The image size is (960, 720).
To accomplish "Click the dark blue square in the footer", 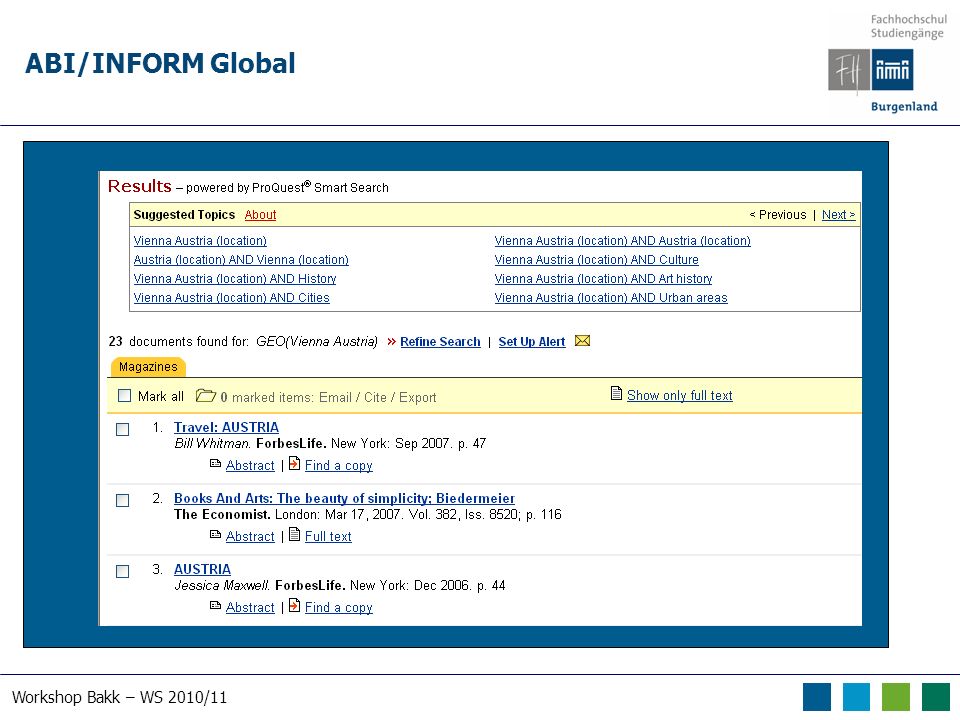I will pos(817,697).
